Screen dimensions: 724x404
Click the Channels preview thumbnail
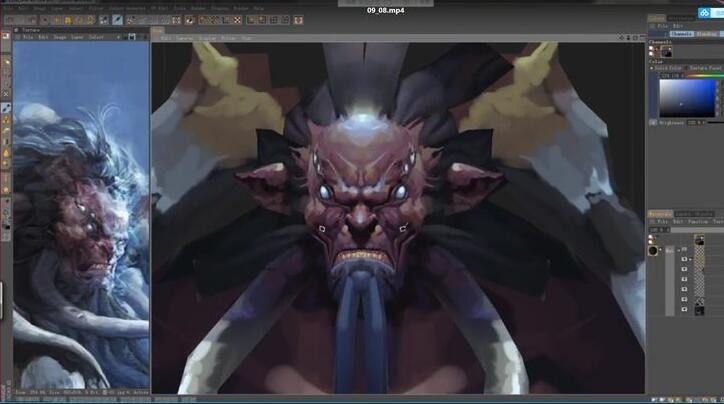tap(666, 52)
